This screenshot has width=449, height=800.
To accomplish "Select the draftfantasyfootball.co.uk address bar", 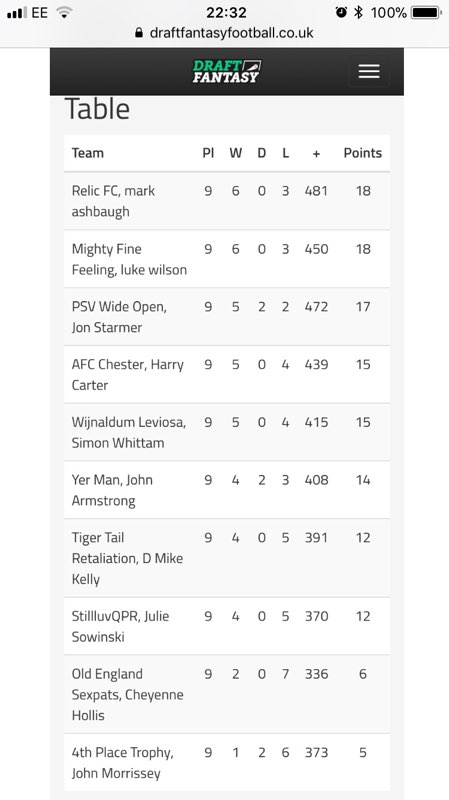I will pos(224,33).
